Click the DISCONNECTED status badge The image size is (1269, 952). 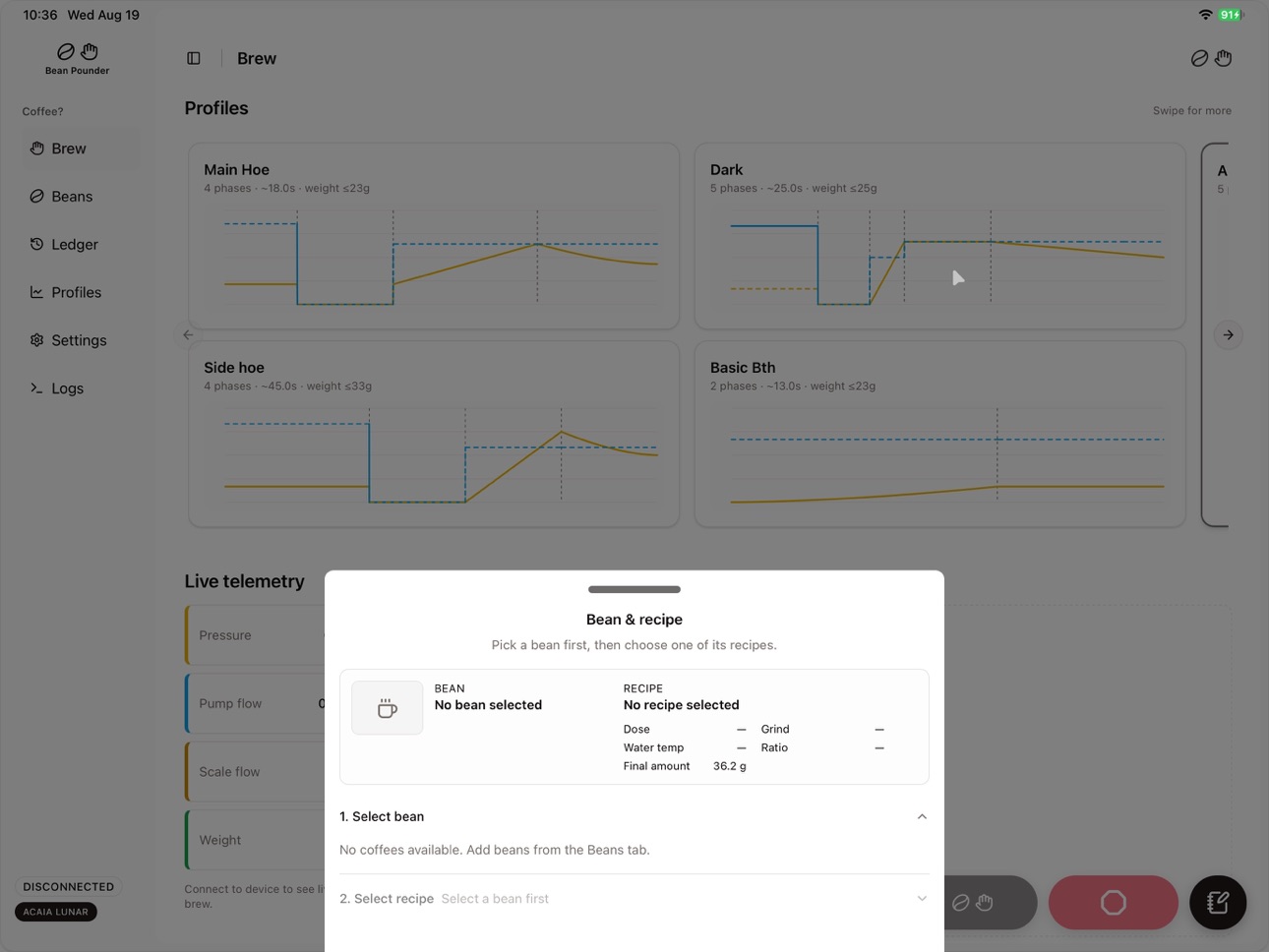tap(69, 886)
